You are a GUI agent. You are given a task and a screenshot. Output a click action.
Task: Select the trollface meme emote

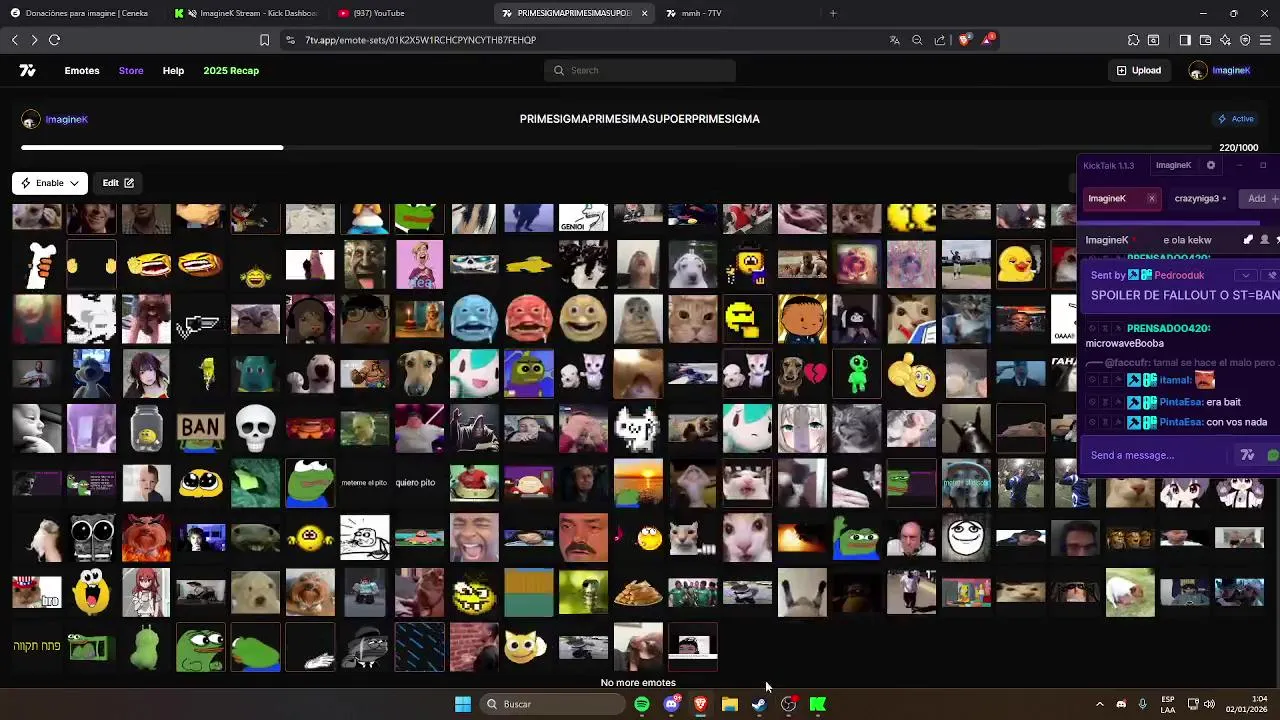[966, 538]
